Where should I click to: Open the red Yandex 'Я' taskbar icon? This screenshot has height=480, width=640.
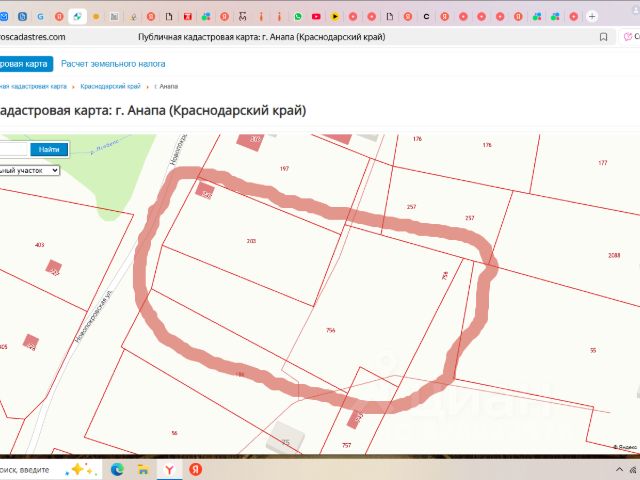pyautogui.click(x=196, y=469)
